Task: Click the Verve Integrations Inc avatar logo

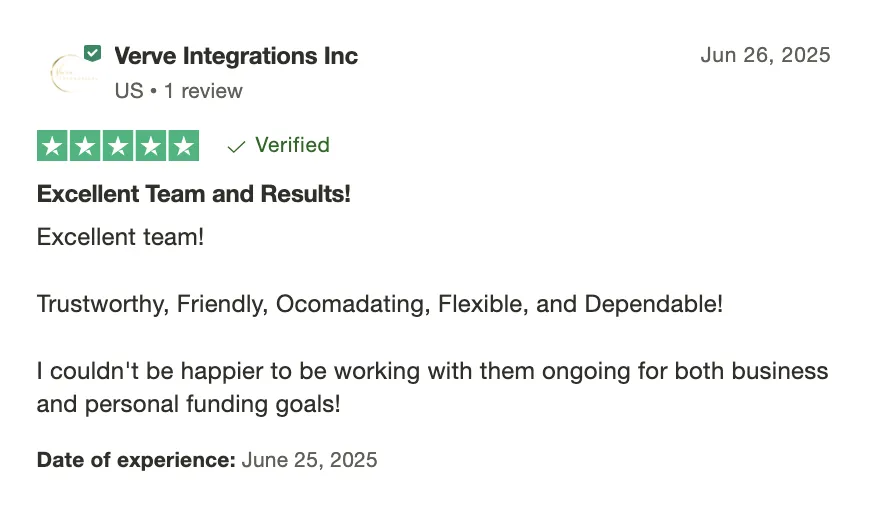Action: 73,73
